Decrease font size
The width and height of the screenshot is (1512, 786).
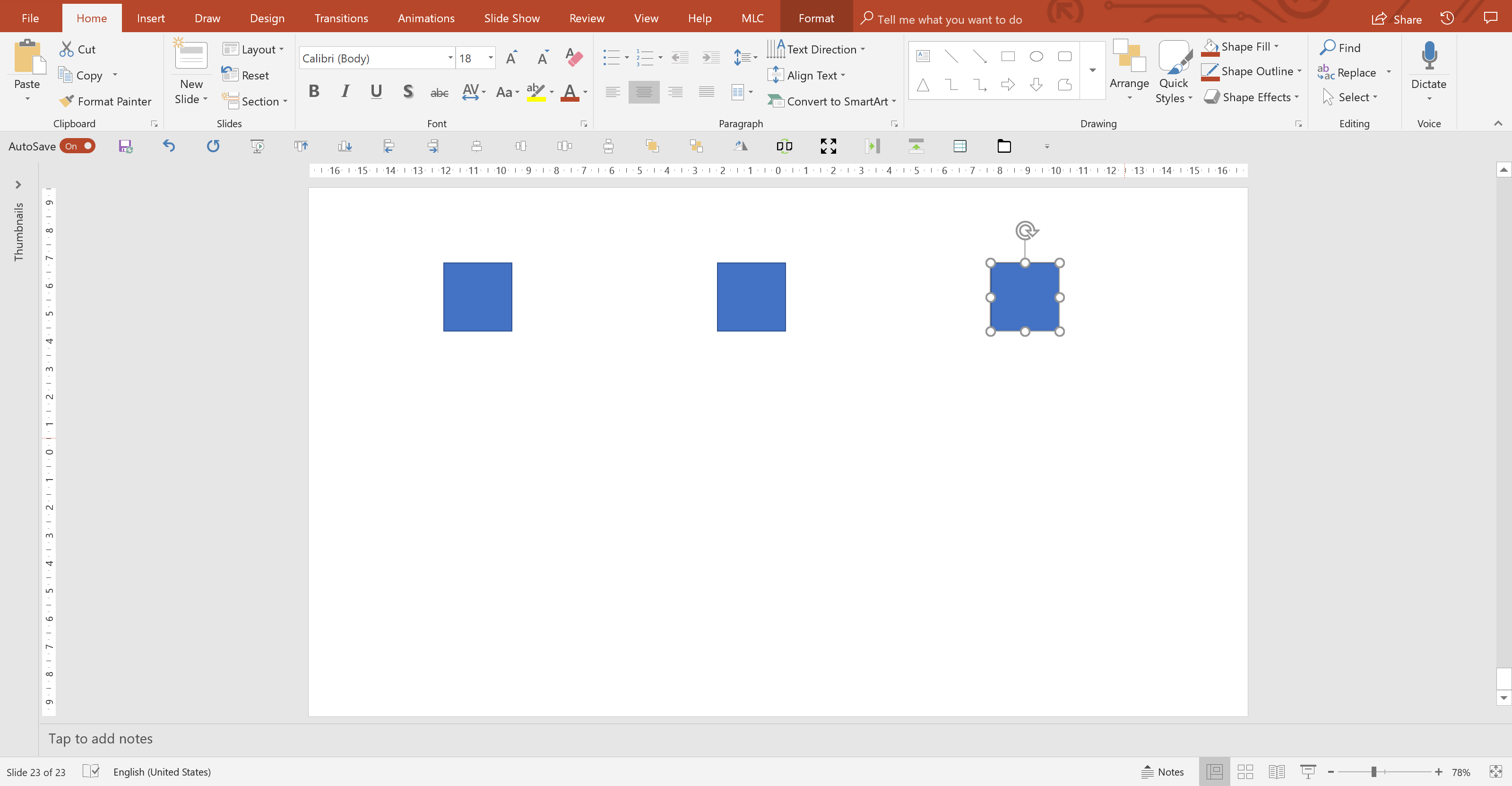coord(543,58)
